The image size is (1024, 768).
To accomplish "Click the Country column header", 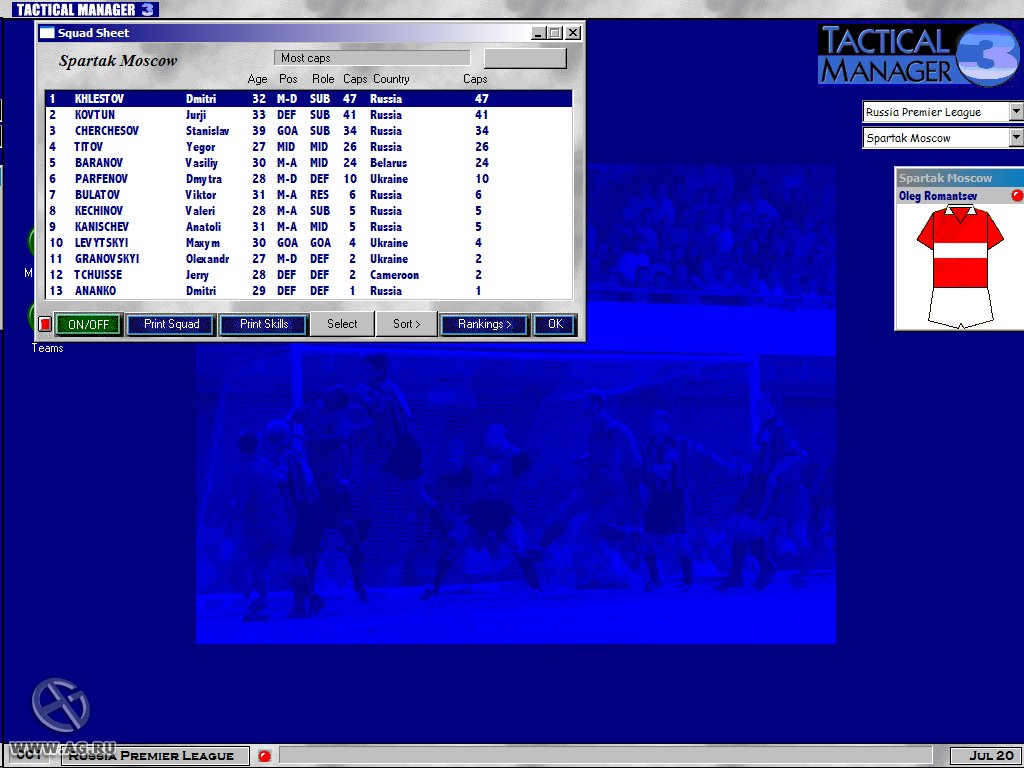I will [x=391, y=79].
